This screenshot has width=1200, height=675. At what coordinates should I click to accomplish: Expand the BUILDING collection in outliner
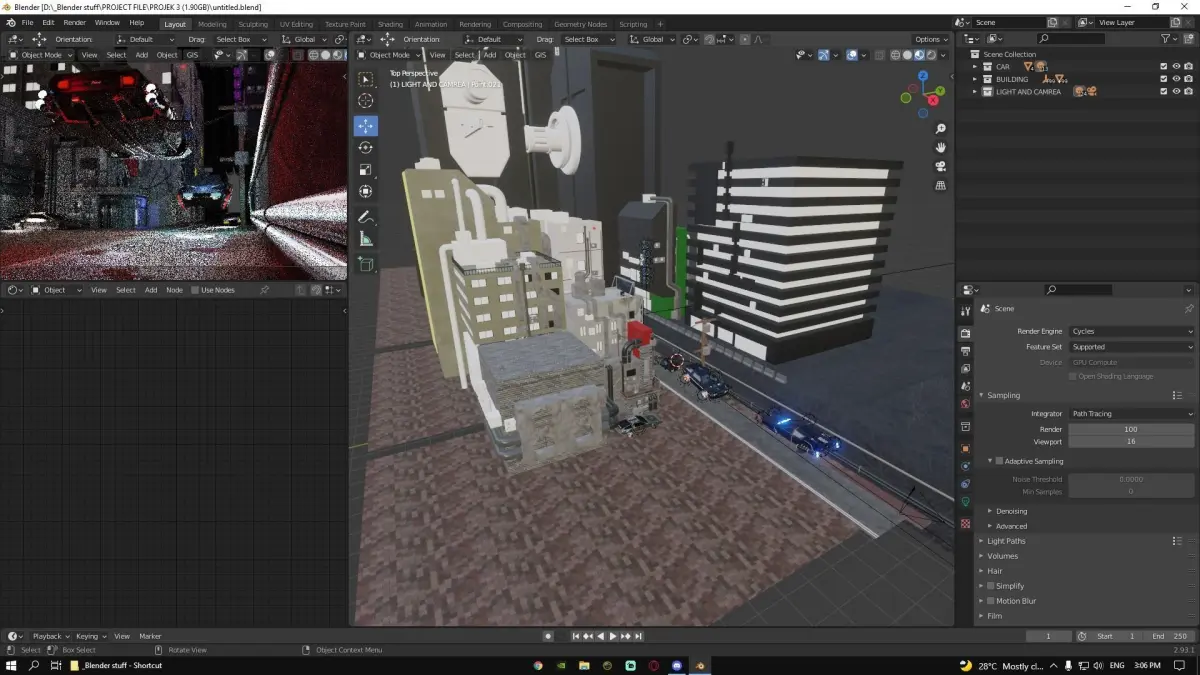(x=976, y=79)
